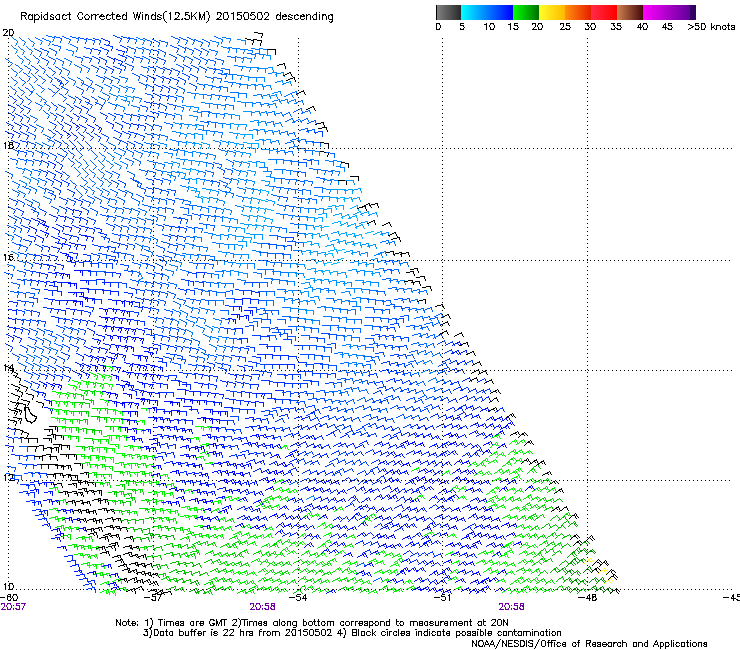Click the legend tick label '40'
The width and height of the screenshot is (740, 650).
tap(642, 27)
